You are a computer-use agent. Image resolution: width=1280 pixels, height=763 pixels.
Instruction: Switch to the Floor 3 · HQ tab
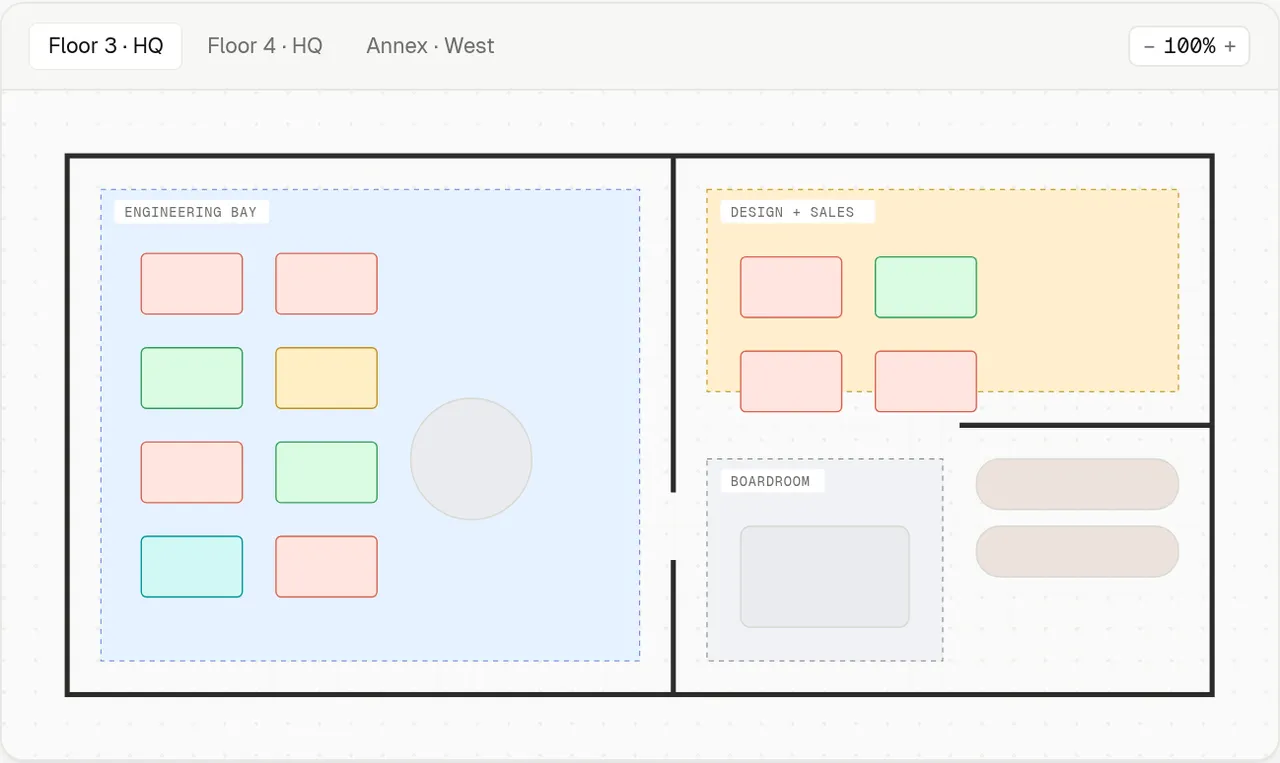click(x=105, y=46)
